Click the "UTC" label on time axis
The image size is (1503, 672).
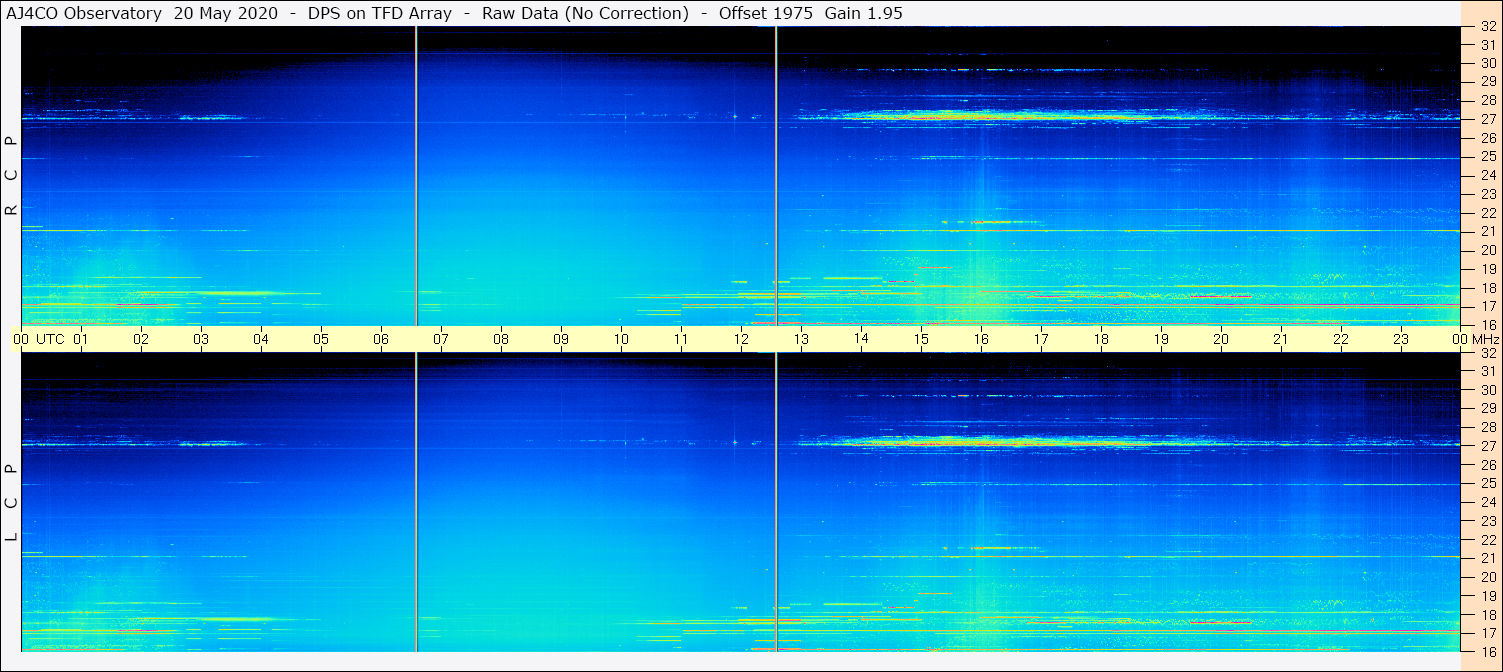pyautogui.click(x=50, y=339)
